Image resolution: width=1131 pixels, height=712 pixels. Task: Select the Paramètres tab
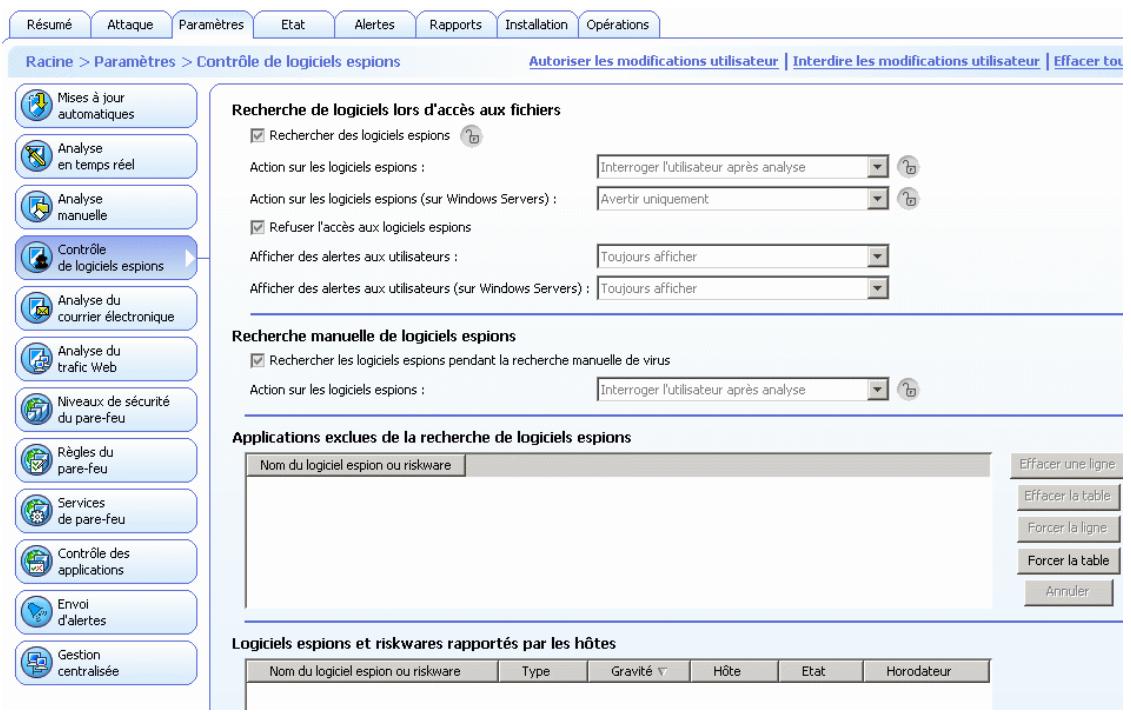coord(211,25)
